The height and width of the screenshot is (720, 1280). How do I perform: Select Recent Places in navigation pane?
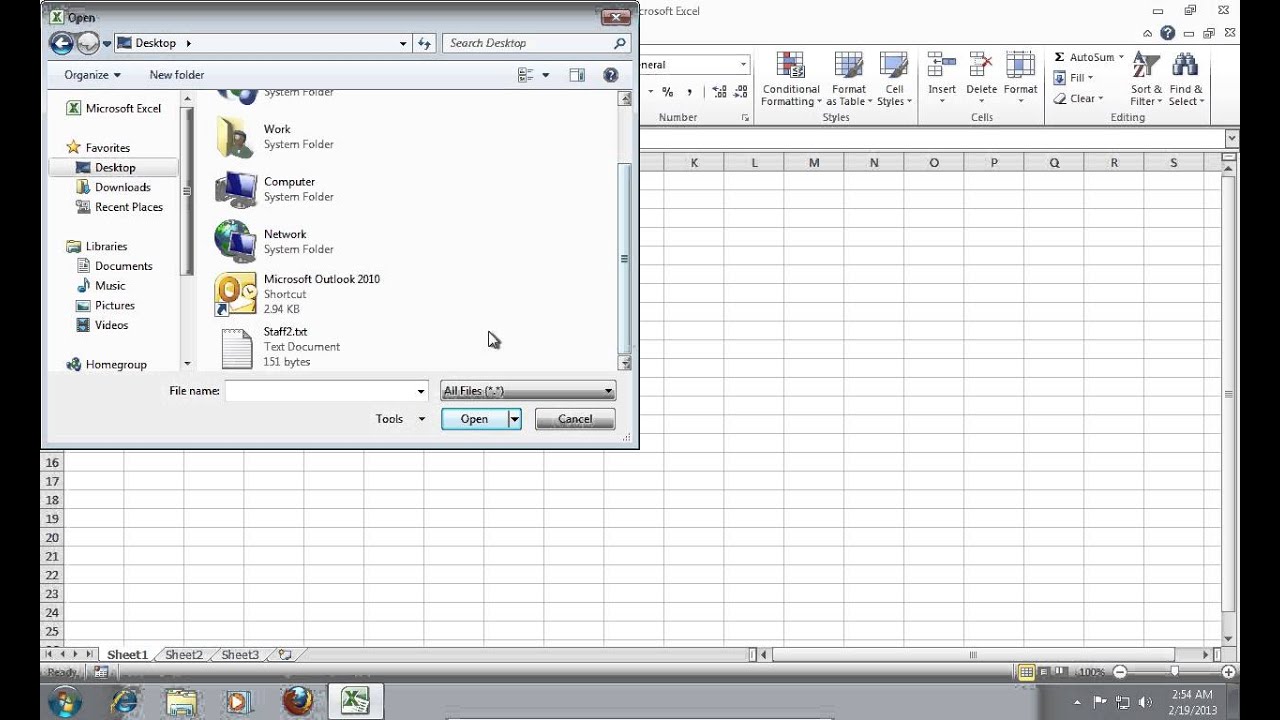[128, 207]
